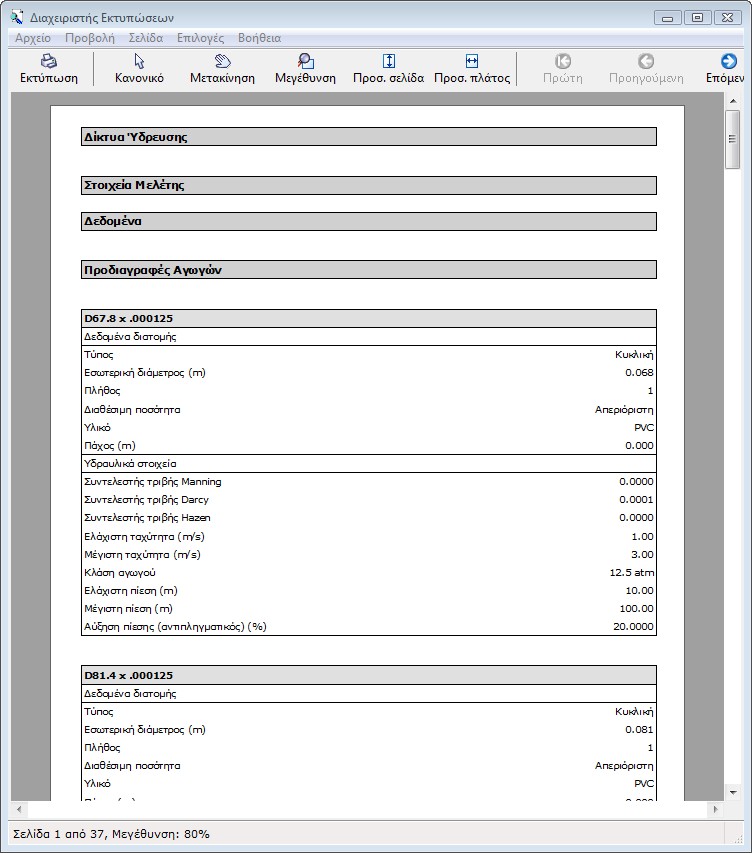Click the Διαχειριστής Εκτυπώσεων title bar icon
752x853 pixels.
point(17,16)
